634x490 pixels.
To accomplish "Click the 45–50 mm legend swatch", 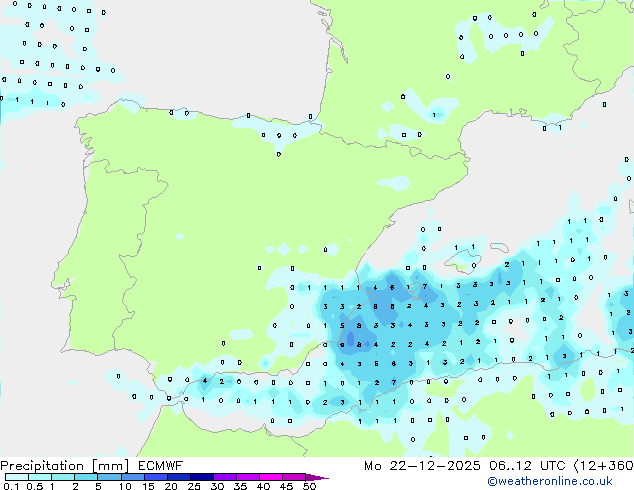I will tap(294, 477).
